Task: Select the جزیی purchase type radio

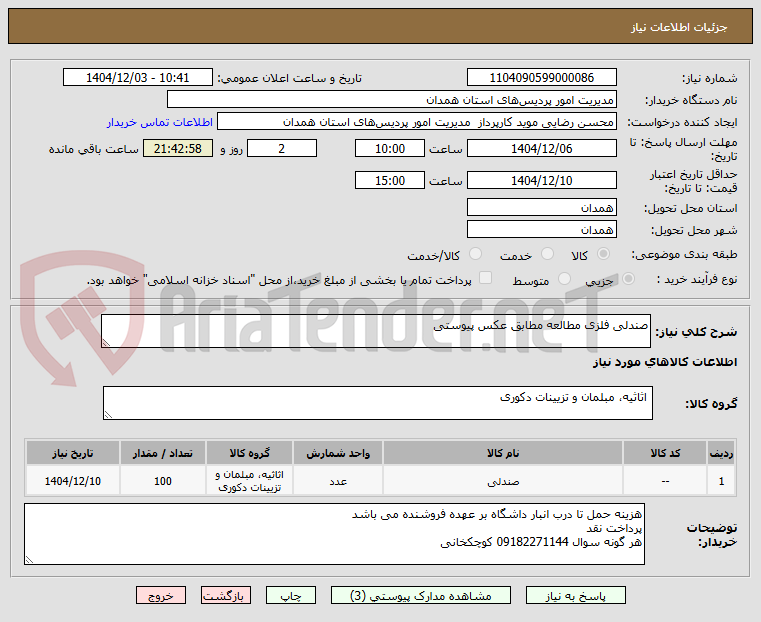Action: coord(628,279)
